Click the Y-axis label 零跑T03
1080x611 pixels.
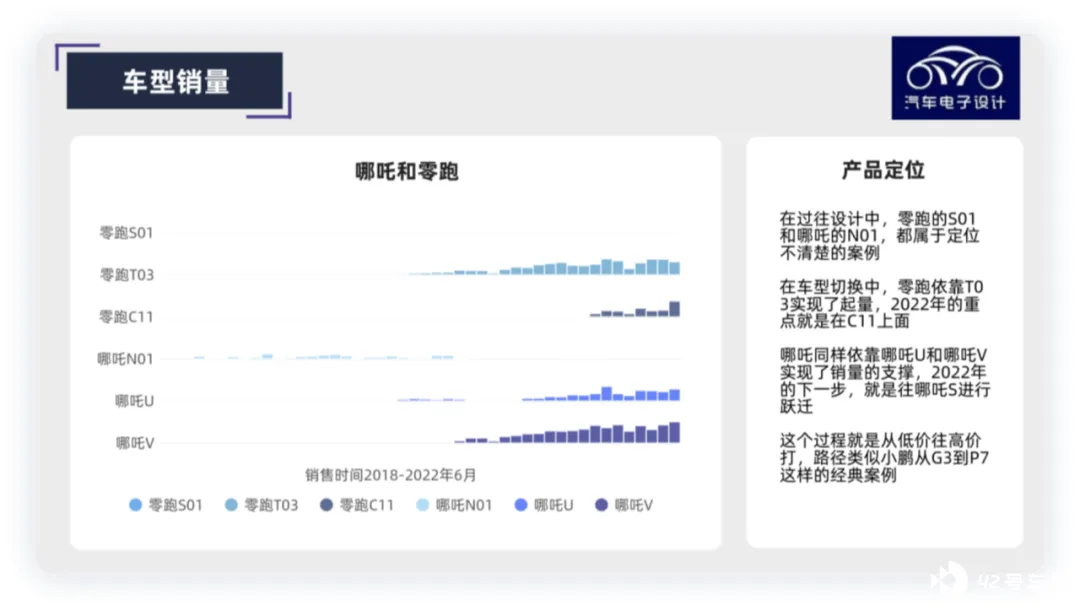point(127,275)
